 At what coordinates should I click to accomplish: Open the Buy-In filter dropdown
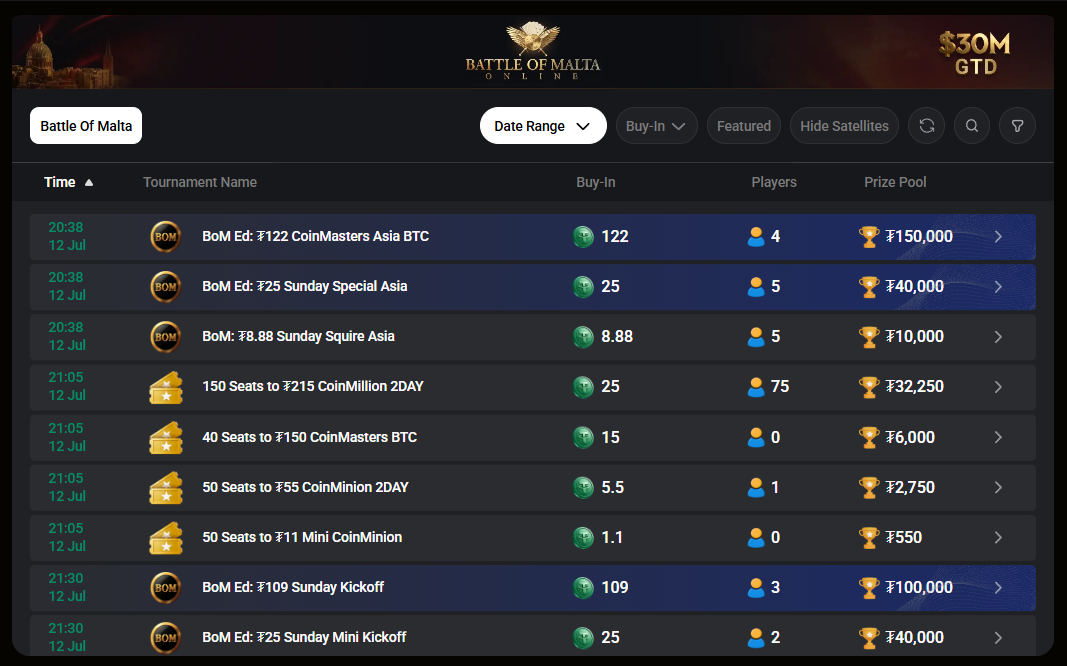pos(657,126)
